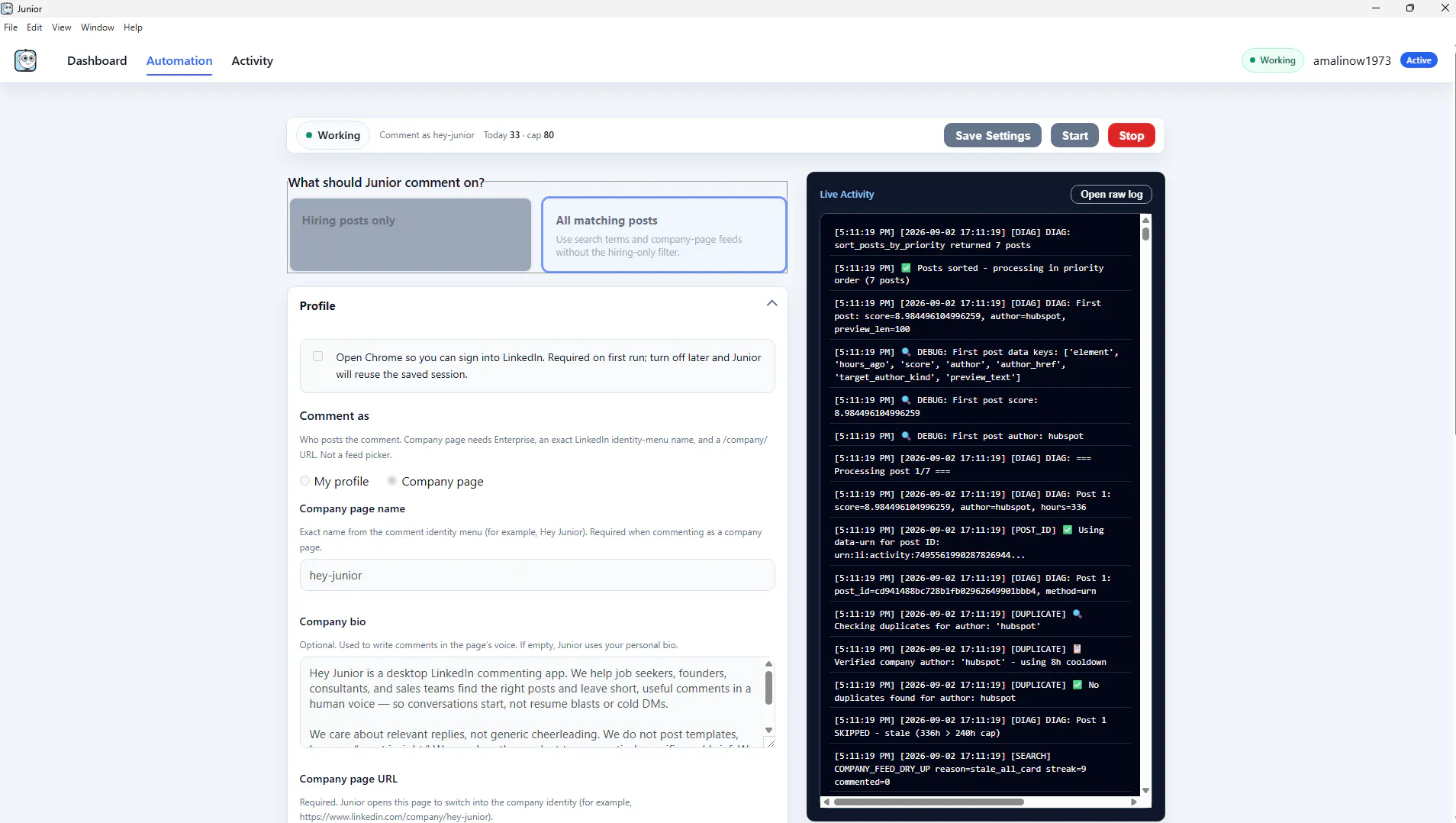Viewport: 1456px width, 823px height.
Task: Choose the All matching posts card
Action: click(x=664, y=234)
